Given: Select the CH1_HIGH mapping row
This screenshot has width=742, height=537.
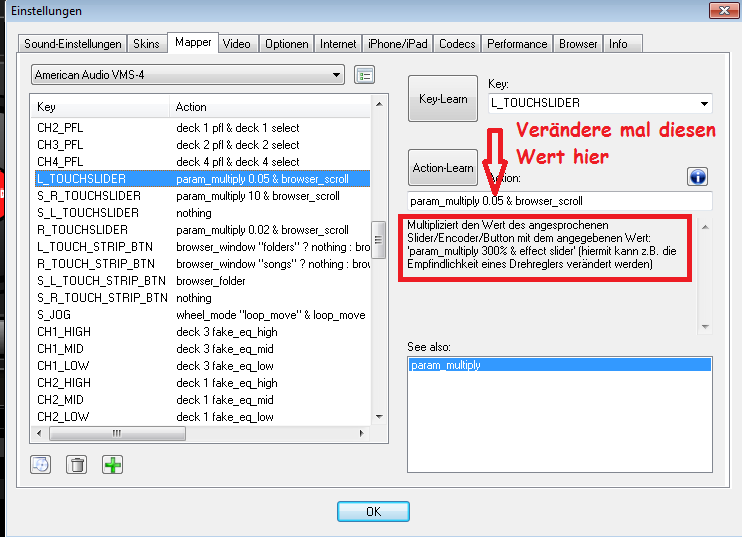Looking at the screenshot, I should click(x=203, y=332).
